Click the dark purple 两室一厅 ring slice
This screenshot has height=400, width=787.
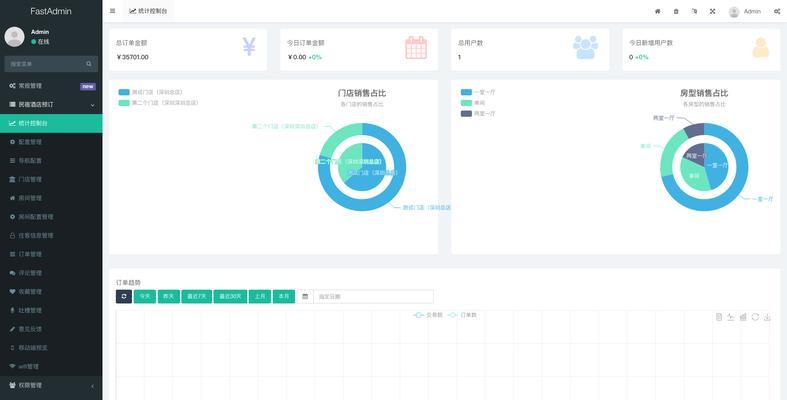coord(695,129)
